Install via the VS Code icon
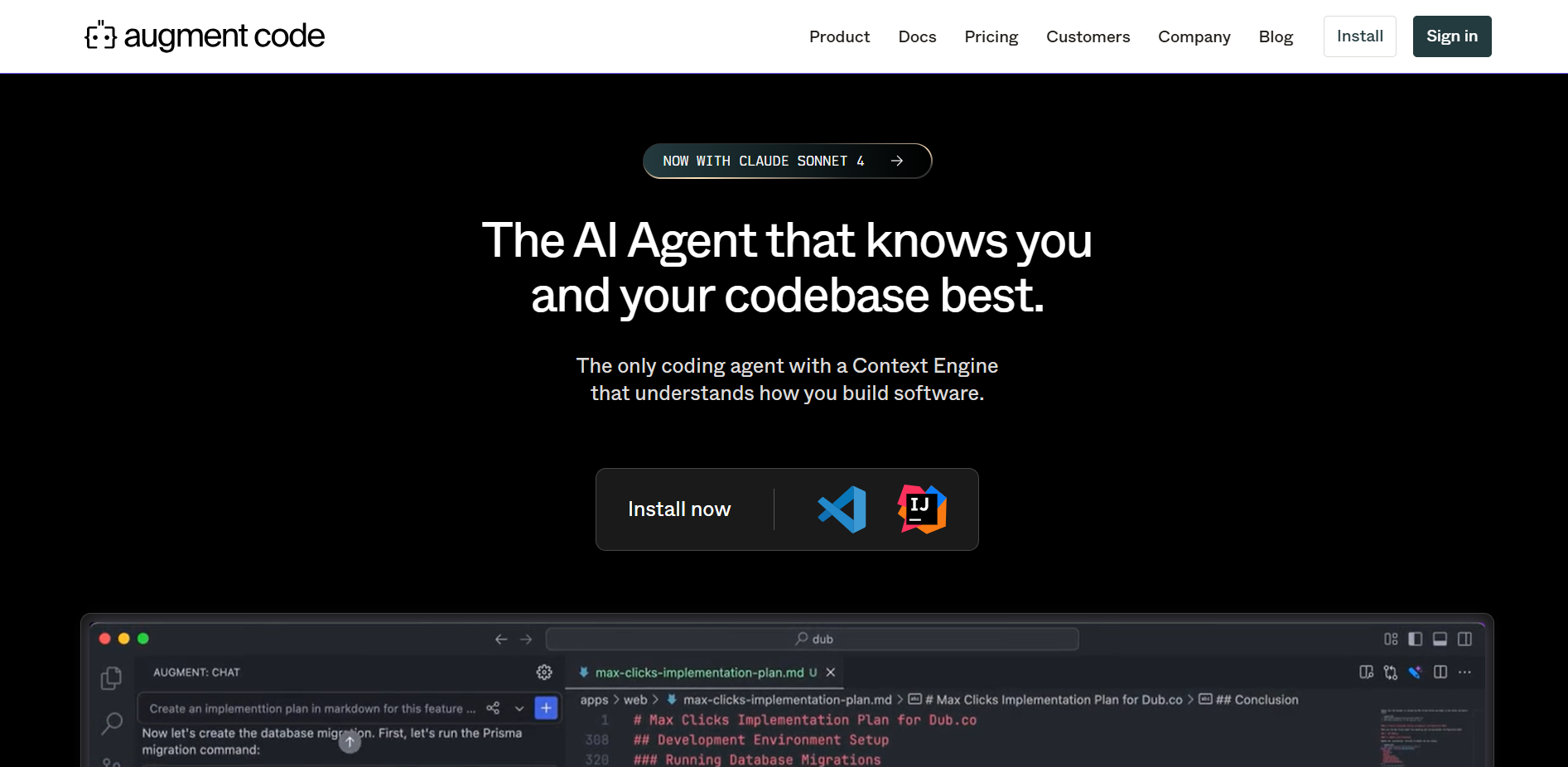1568x767 pixels. pos(842,509)
